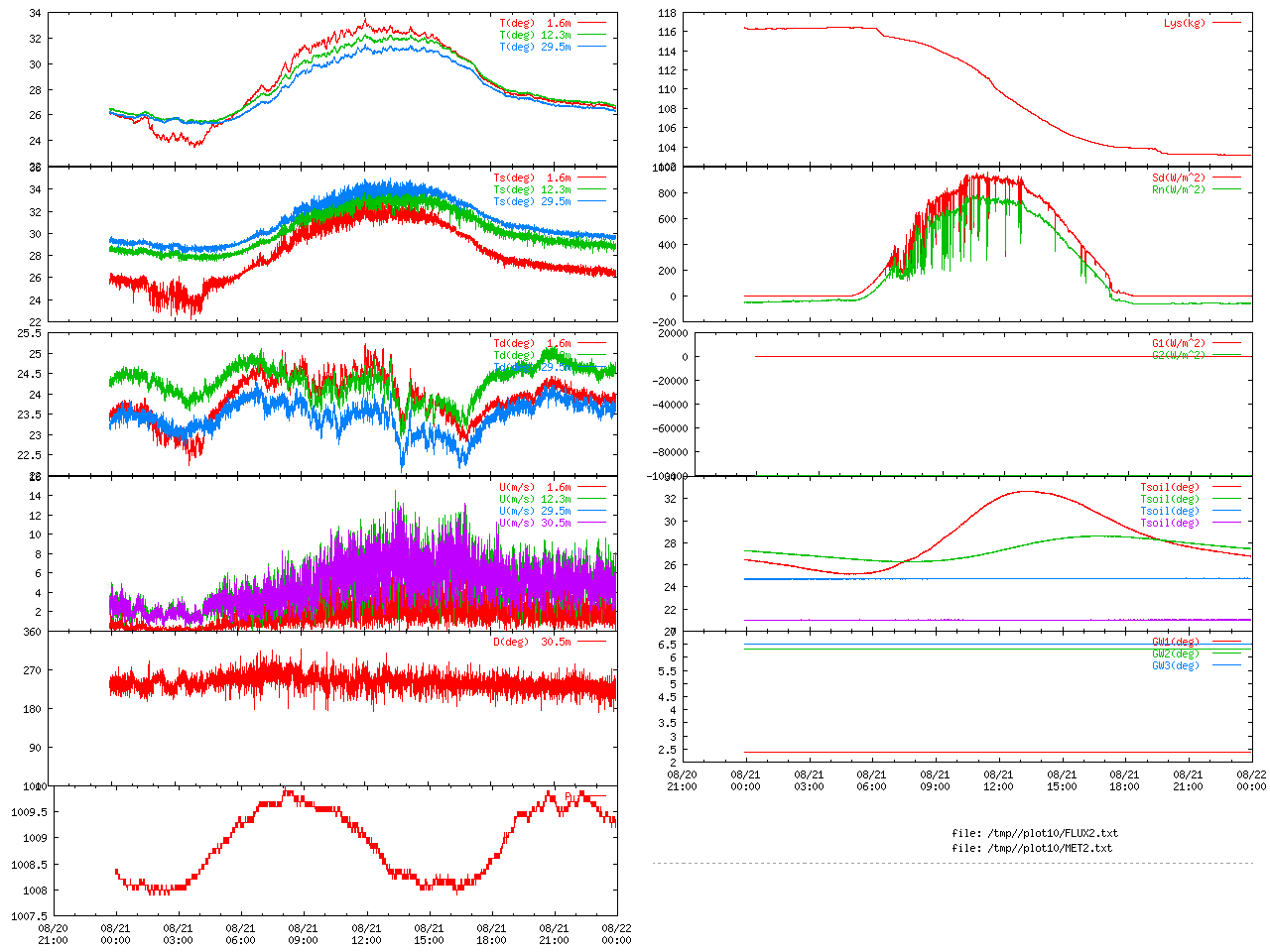This screenshot has height=952, width=1270.
Task: Click the purple line sample beside U(m/s) 30.5m
Action: pos(591,523)
